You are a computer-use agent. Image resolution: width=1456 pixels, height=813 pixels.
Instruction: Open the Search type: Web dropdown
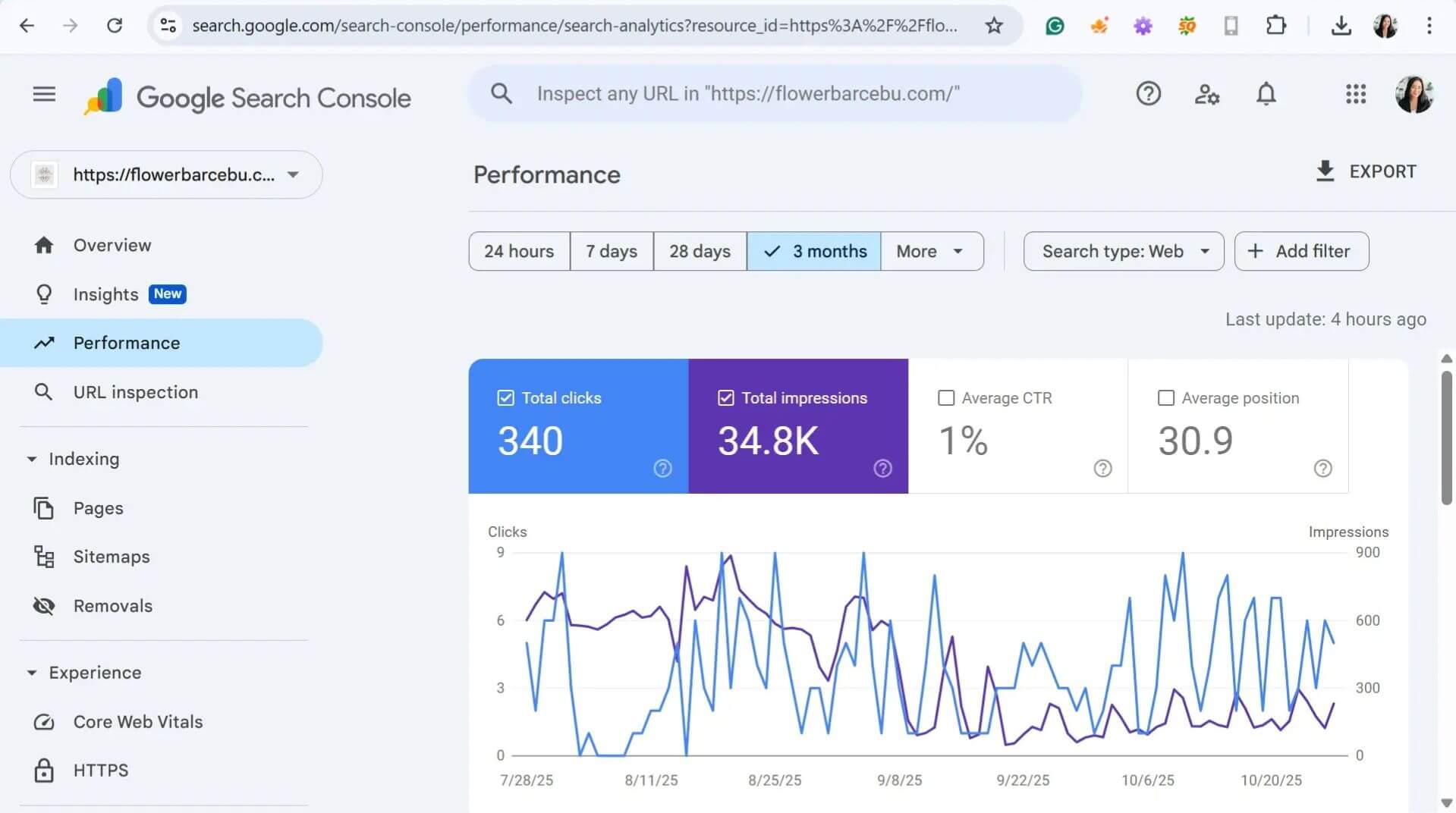1123,252
